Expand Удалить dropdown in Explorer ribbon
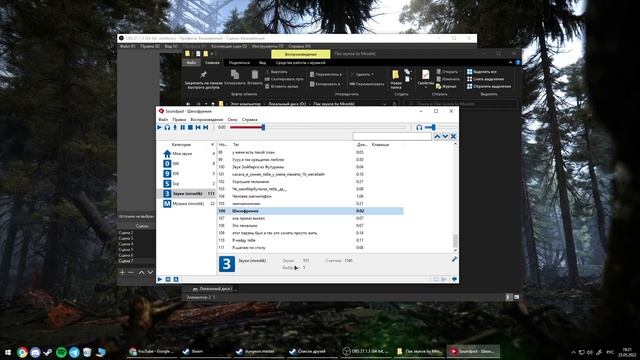The height and width of the screenshot is (360, 640). click(362, 75)
